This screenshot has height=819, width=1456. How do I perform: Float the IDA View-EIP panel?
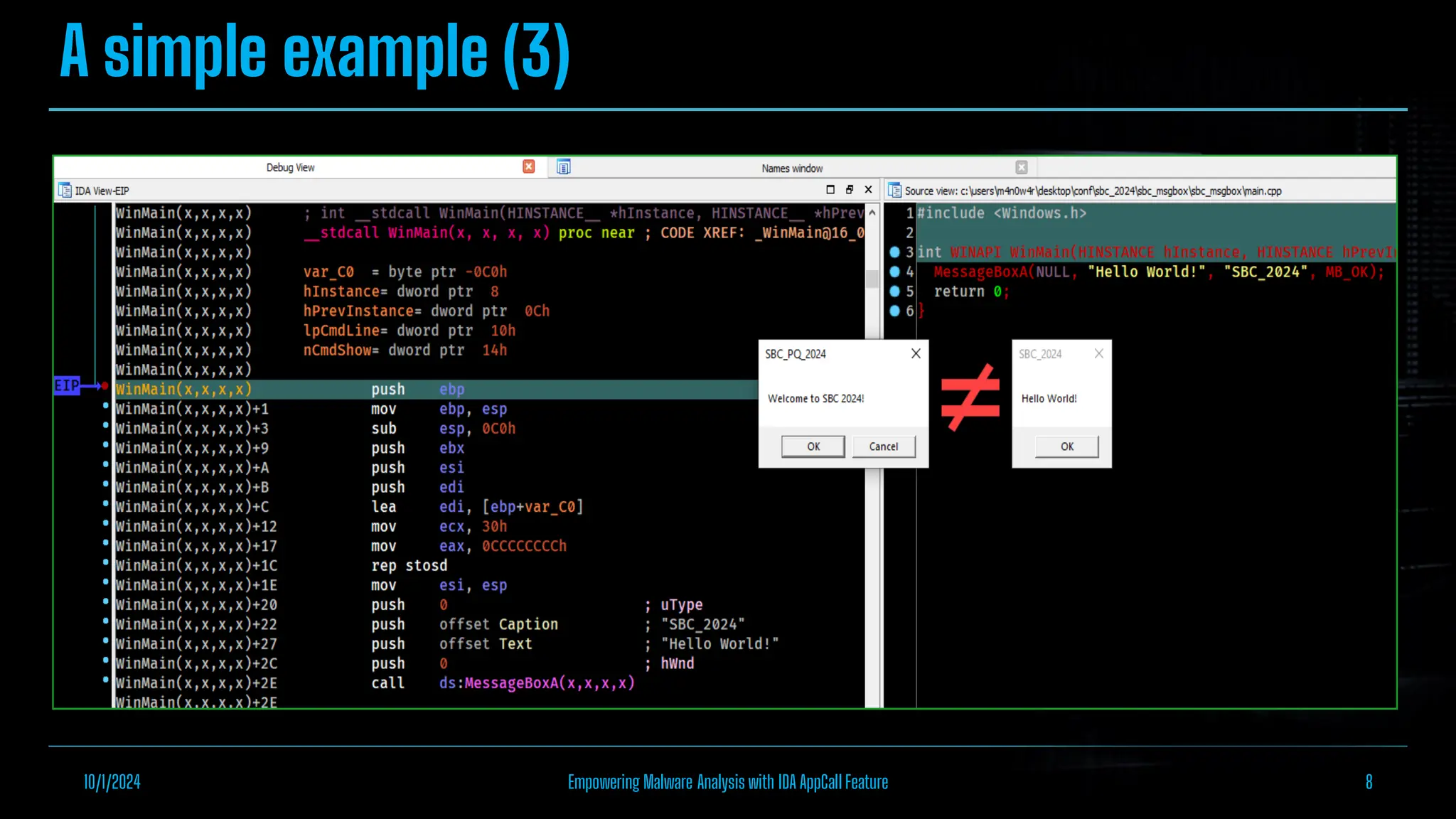click(x=849, y=190)
